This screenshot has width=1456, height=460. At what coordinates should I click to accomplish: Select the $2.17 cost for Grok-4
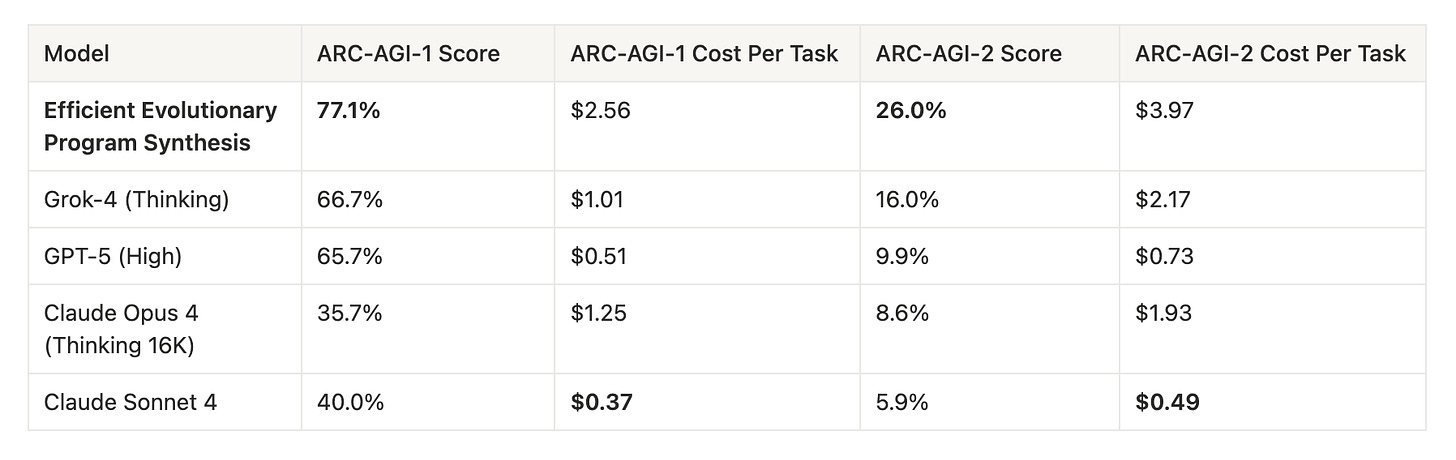[x=1272, y=199]
